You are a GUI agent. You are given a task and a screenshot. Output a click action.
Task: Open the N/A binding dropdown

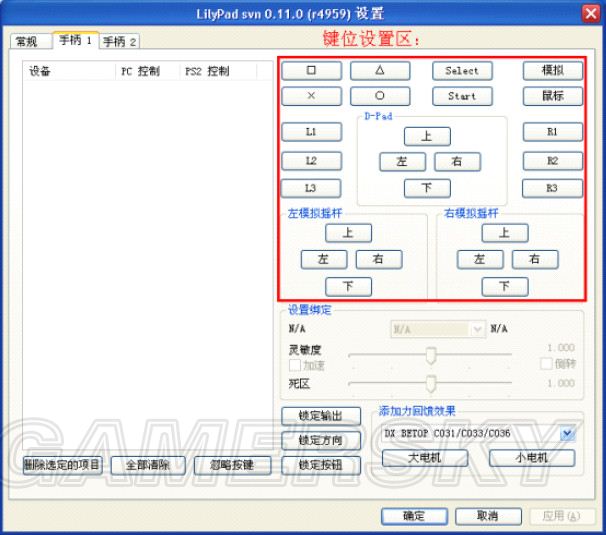pos(438,330)
